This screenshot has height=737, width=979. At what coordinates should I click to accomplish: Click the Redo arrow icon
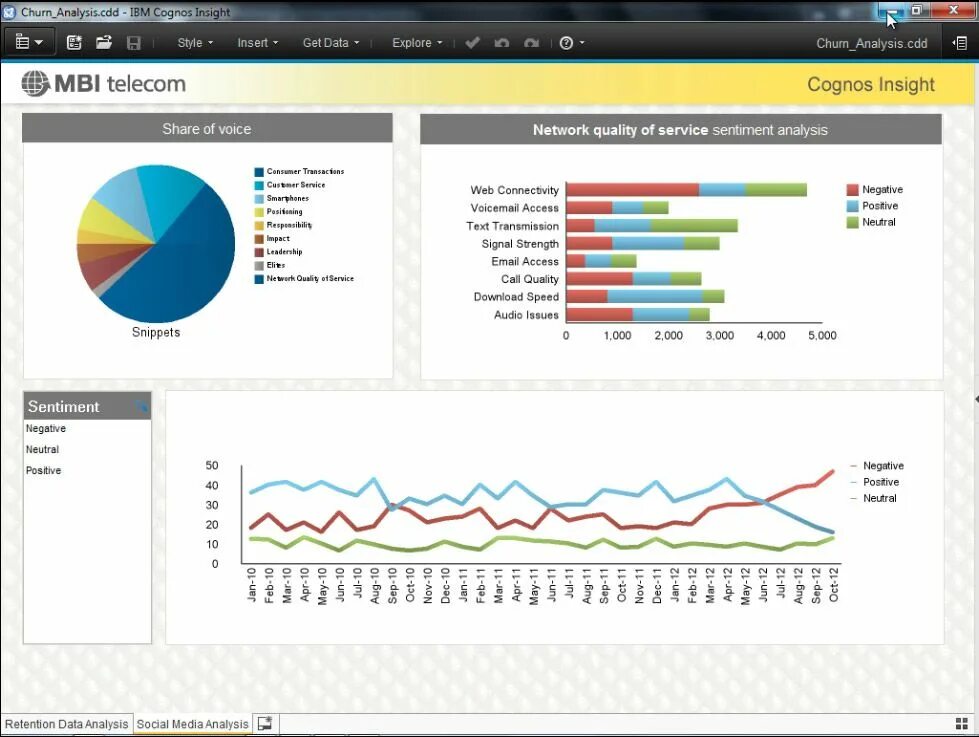531,42
